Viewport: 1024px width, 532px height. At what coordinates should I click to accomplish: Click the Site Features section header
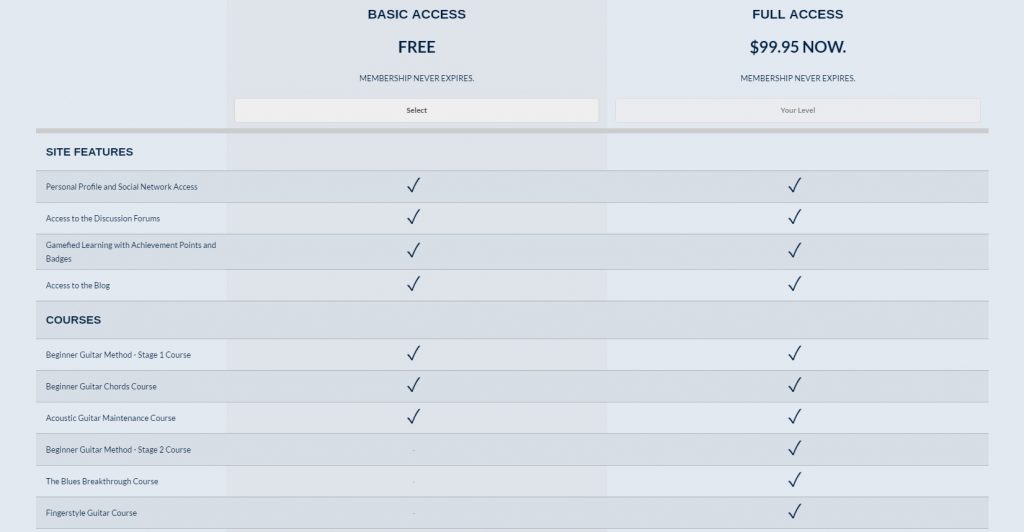point(89,152)
